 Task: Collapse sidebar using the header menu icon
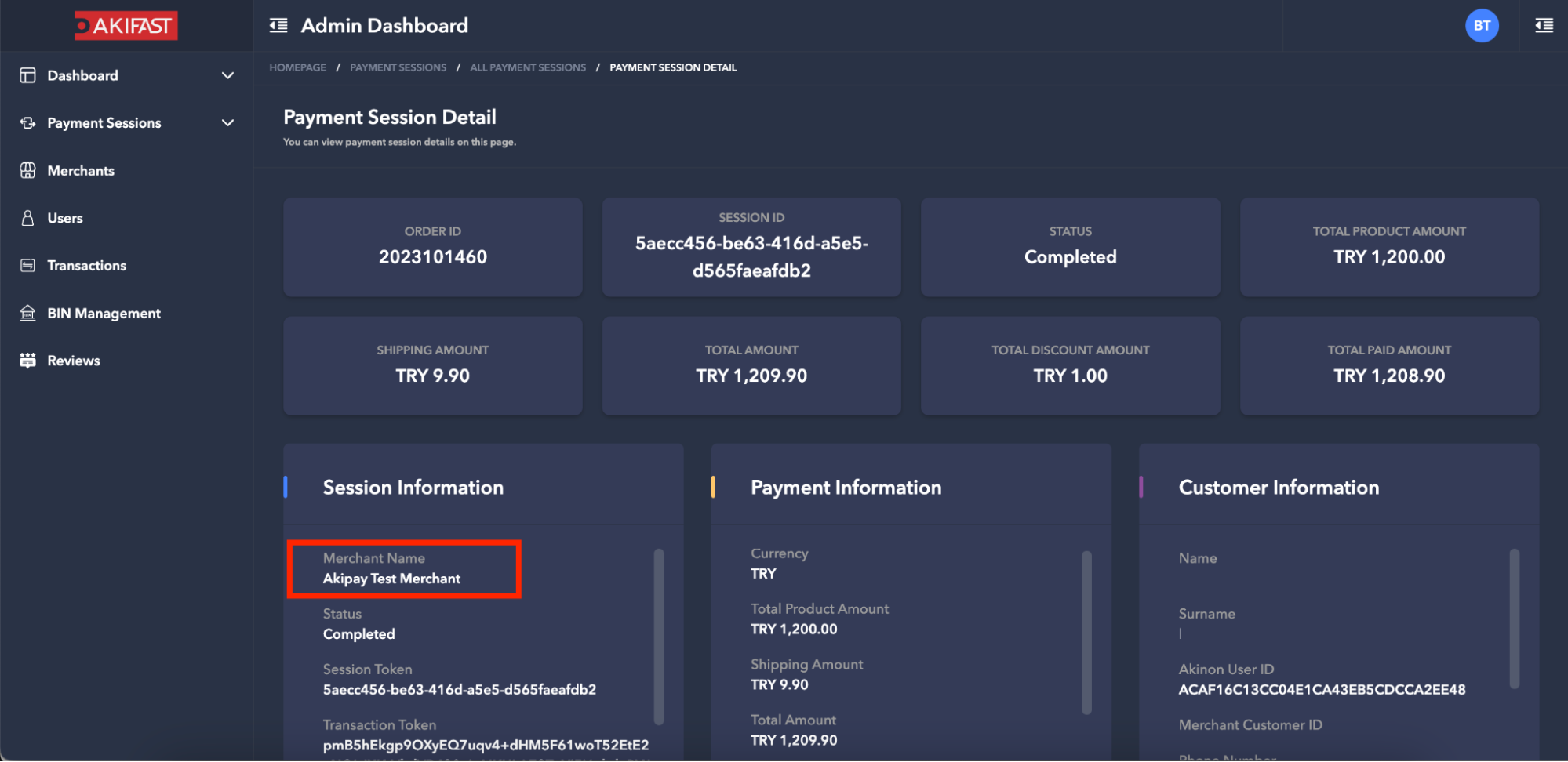[x=278, y=26]
